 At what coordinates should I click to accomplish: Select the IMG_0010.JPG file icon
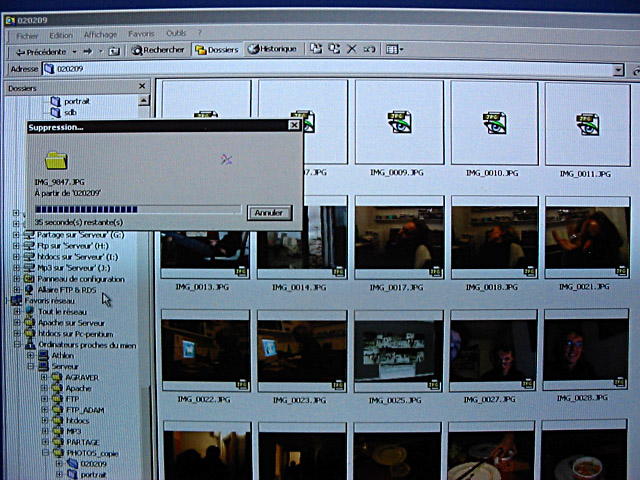tap(494, 122)
